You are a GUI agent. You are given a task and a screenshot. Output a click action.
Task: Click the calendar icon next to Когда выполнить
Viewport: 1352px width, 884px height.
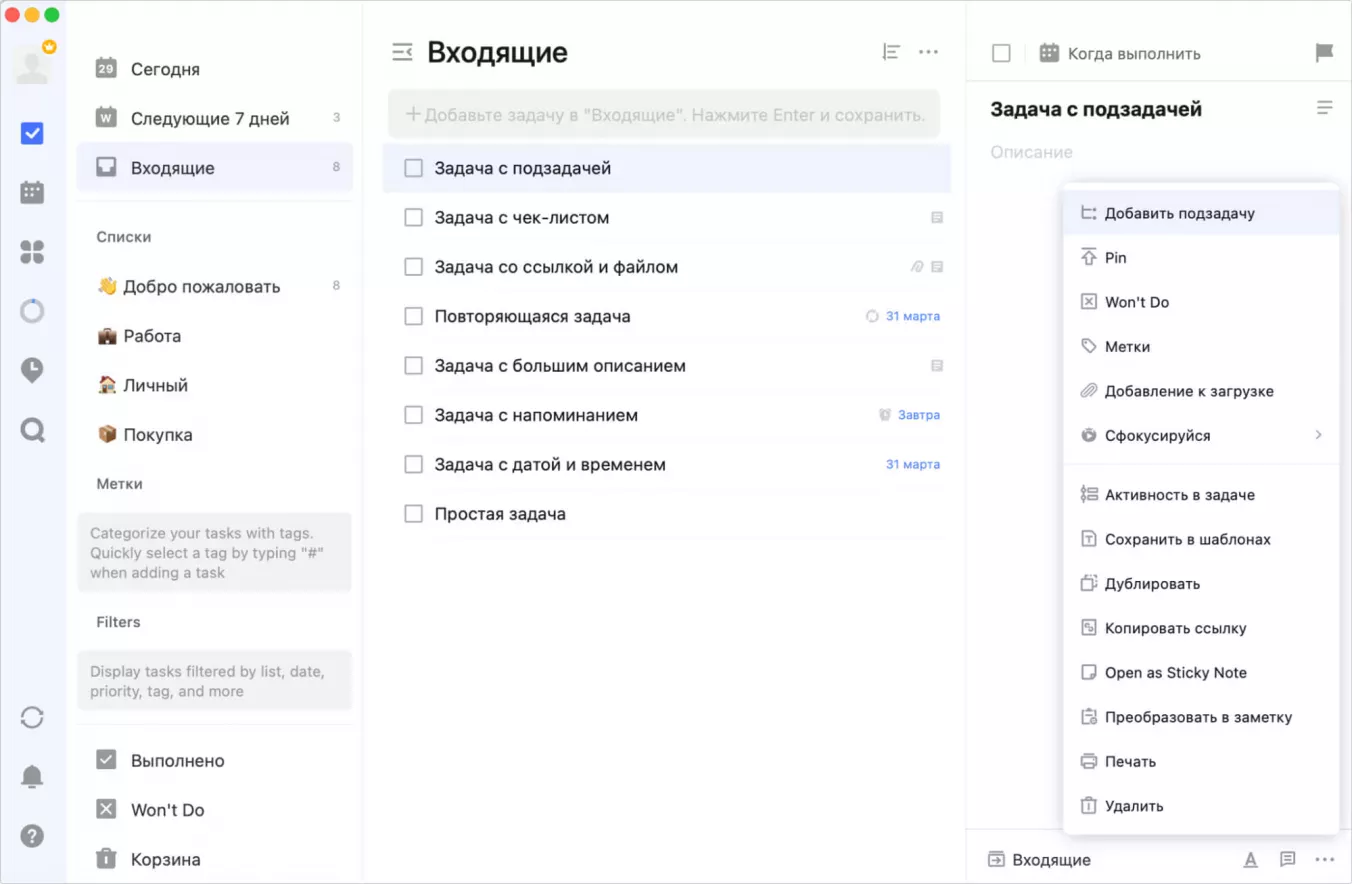pos(1048,53)
